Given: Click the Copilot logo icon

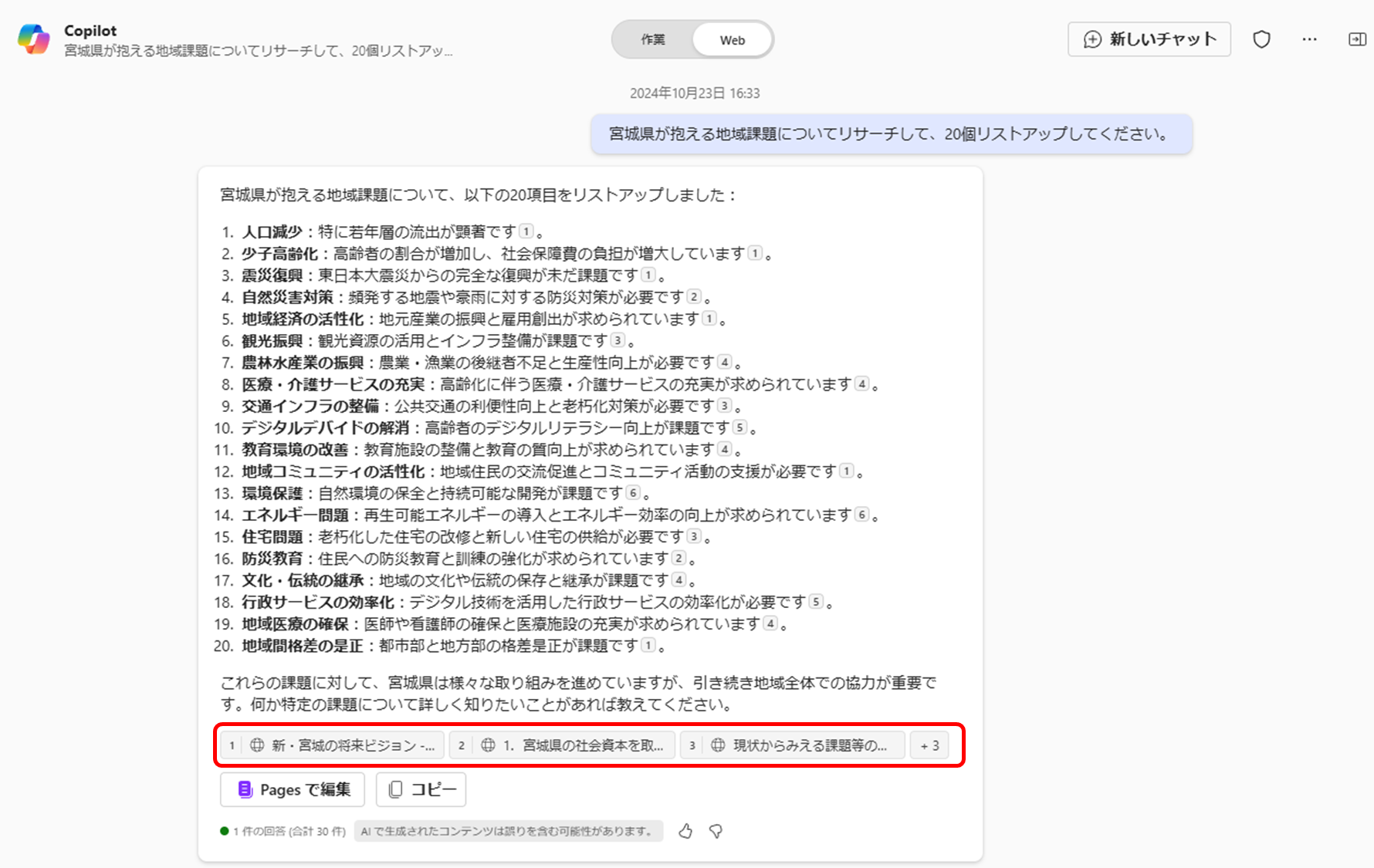Looking at the screenshot, I should click(34, 39).
